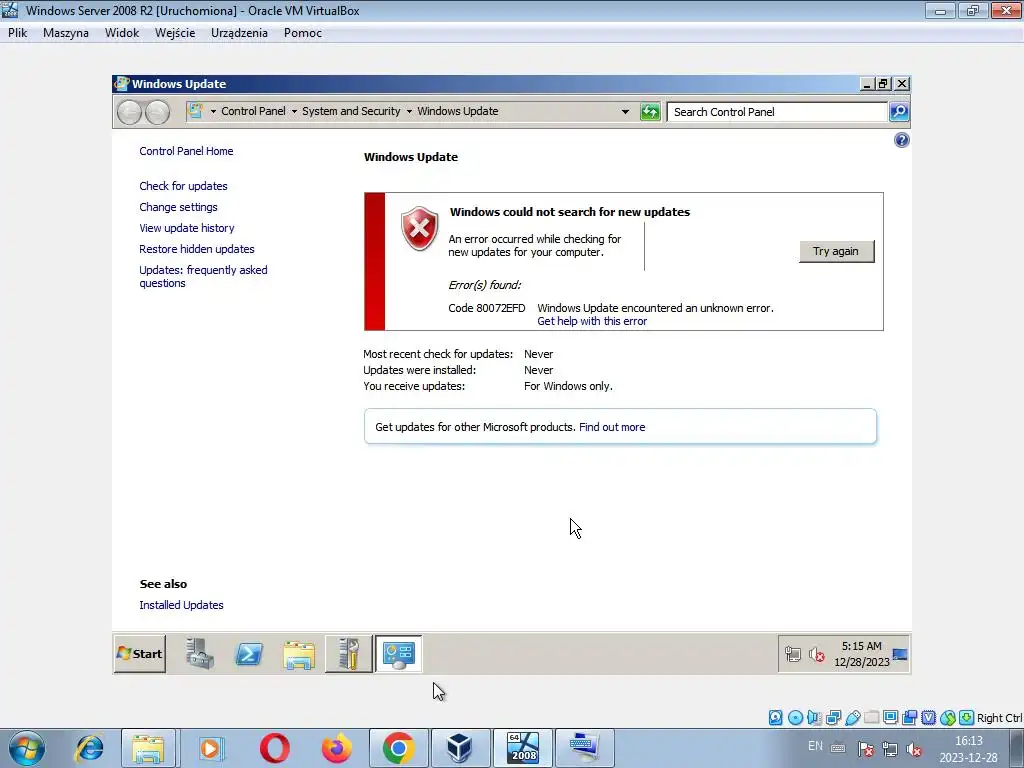The image size is (1024, 768).
Task: Open View update history link
Action: (187, 228)
